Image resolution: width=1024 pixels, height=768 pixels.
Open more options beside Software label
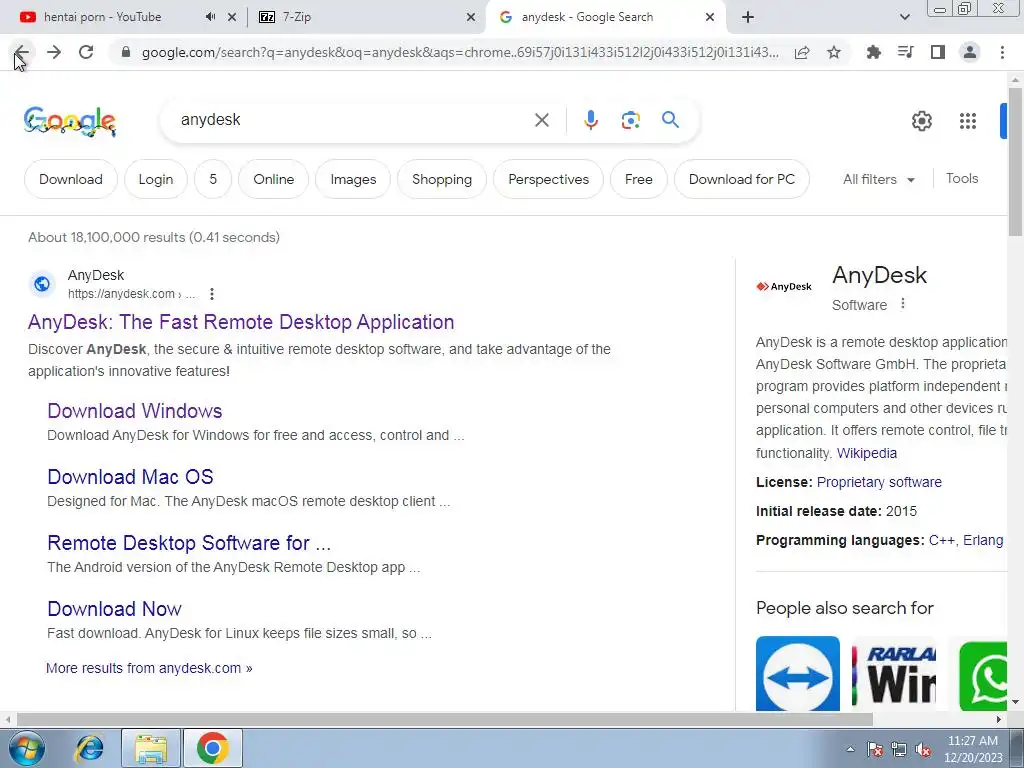coord(903,304)
